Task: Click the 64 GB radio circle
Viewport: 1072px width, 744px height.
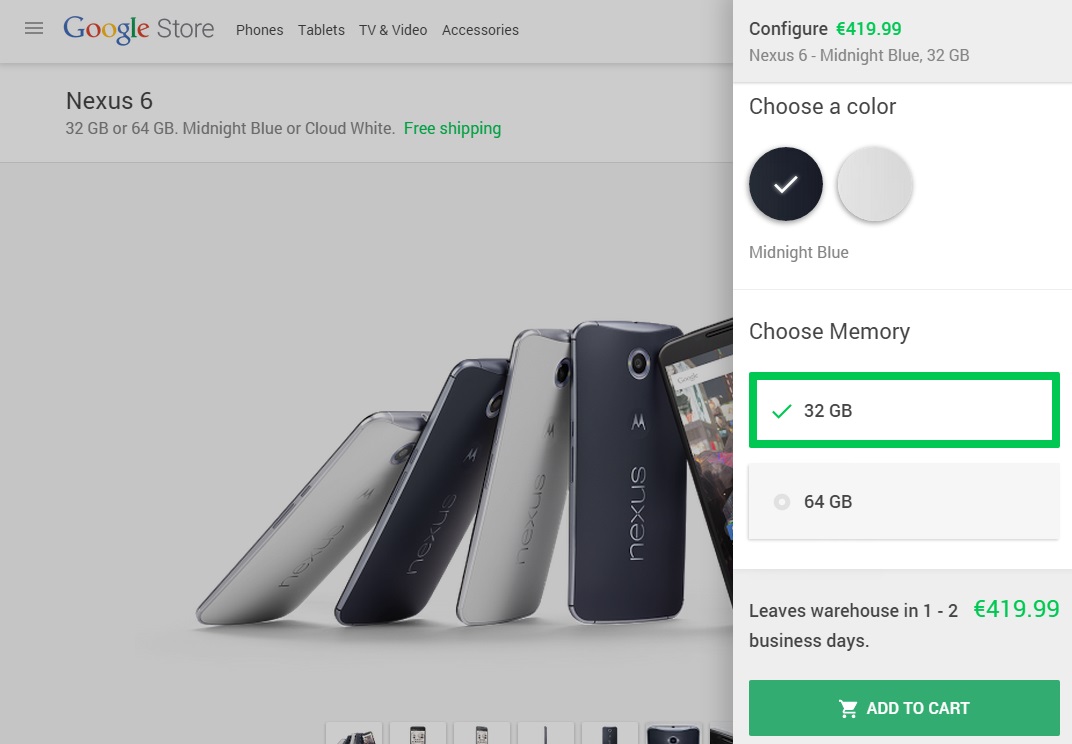Action: pos(782,502)
